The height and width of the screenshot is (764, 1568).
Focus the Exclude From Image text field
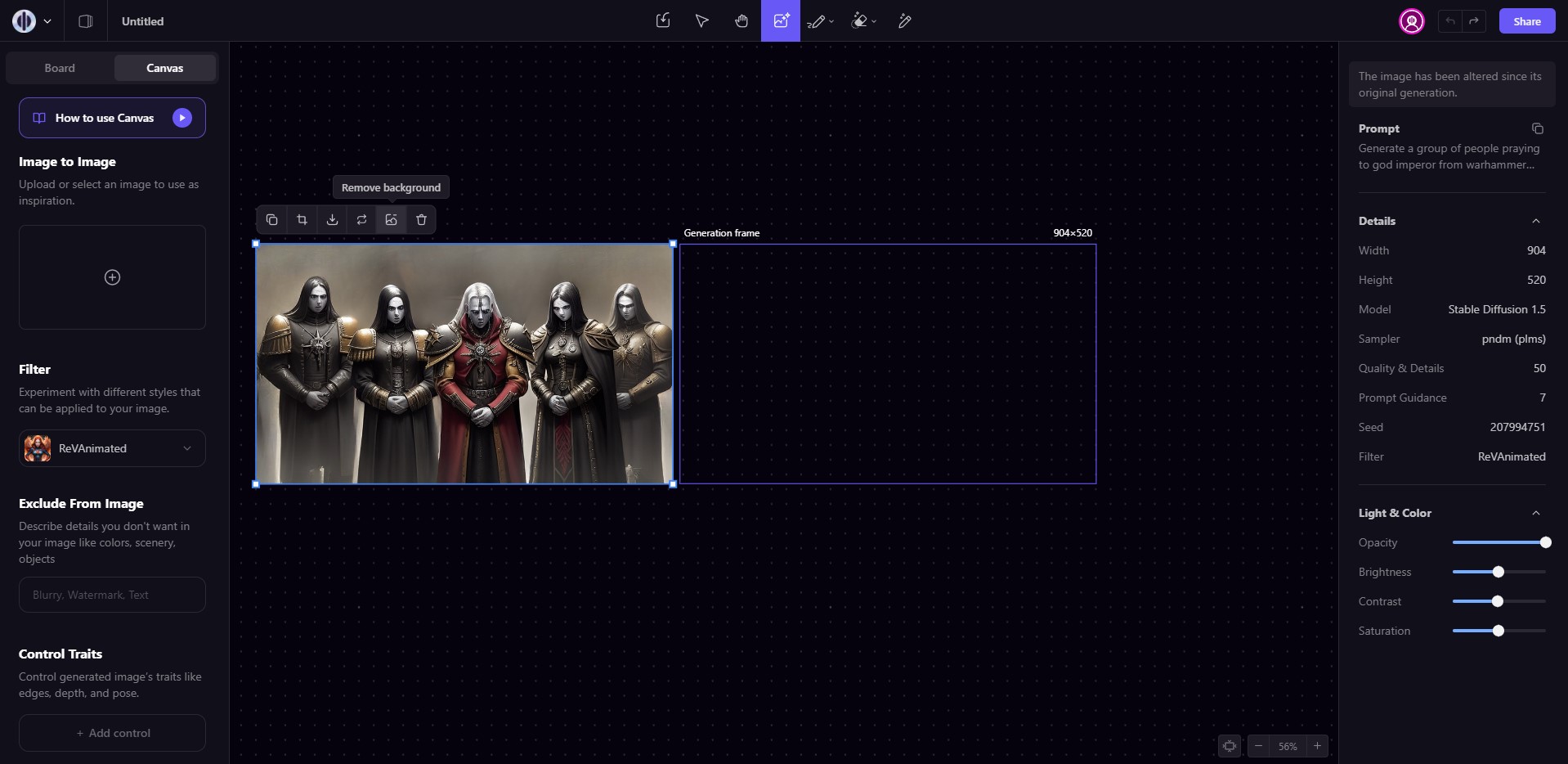coord(112,595)
